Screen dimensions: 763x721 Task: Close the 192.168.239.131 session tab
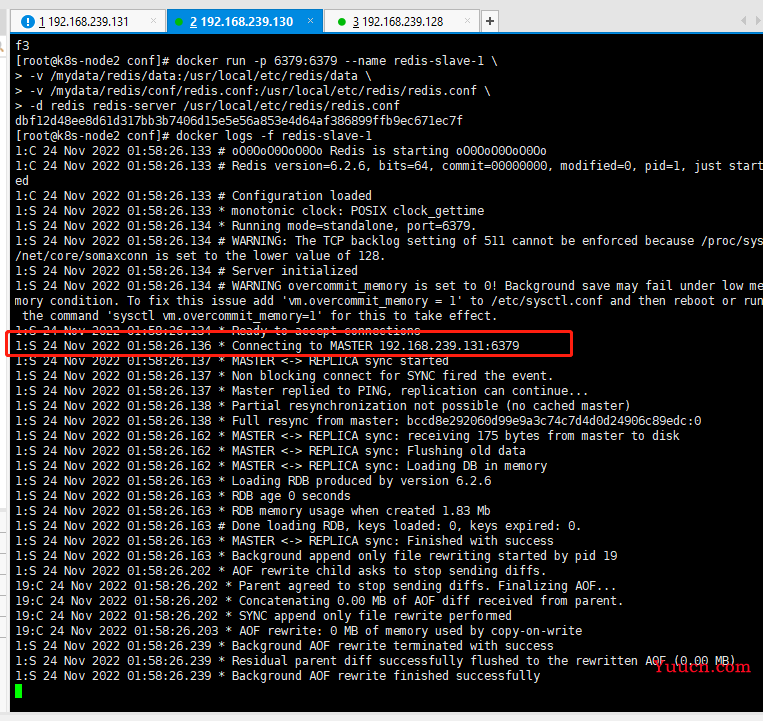[x=152, y=21]
